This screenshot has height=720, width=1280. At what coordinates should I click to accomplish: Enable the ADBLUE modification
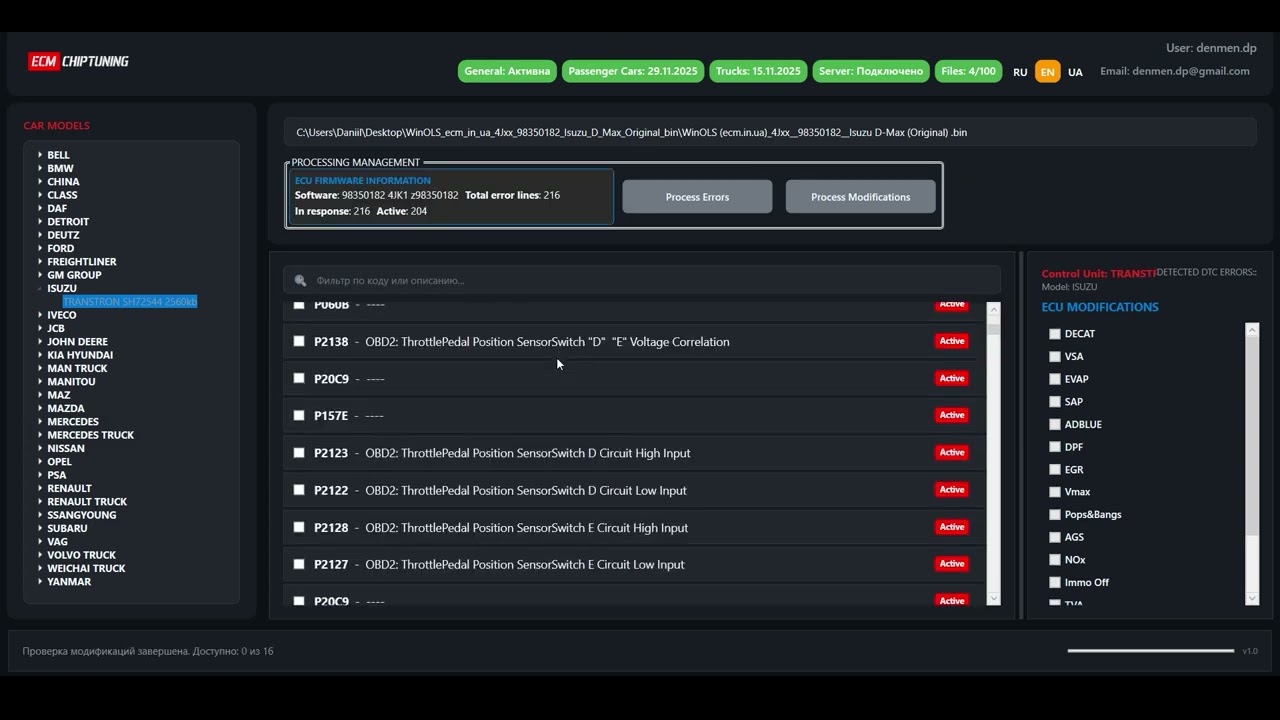coord(1055,424)
